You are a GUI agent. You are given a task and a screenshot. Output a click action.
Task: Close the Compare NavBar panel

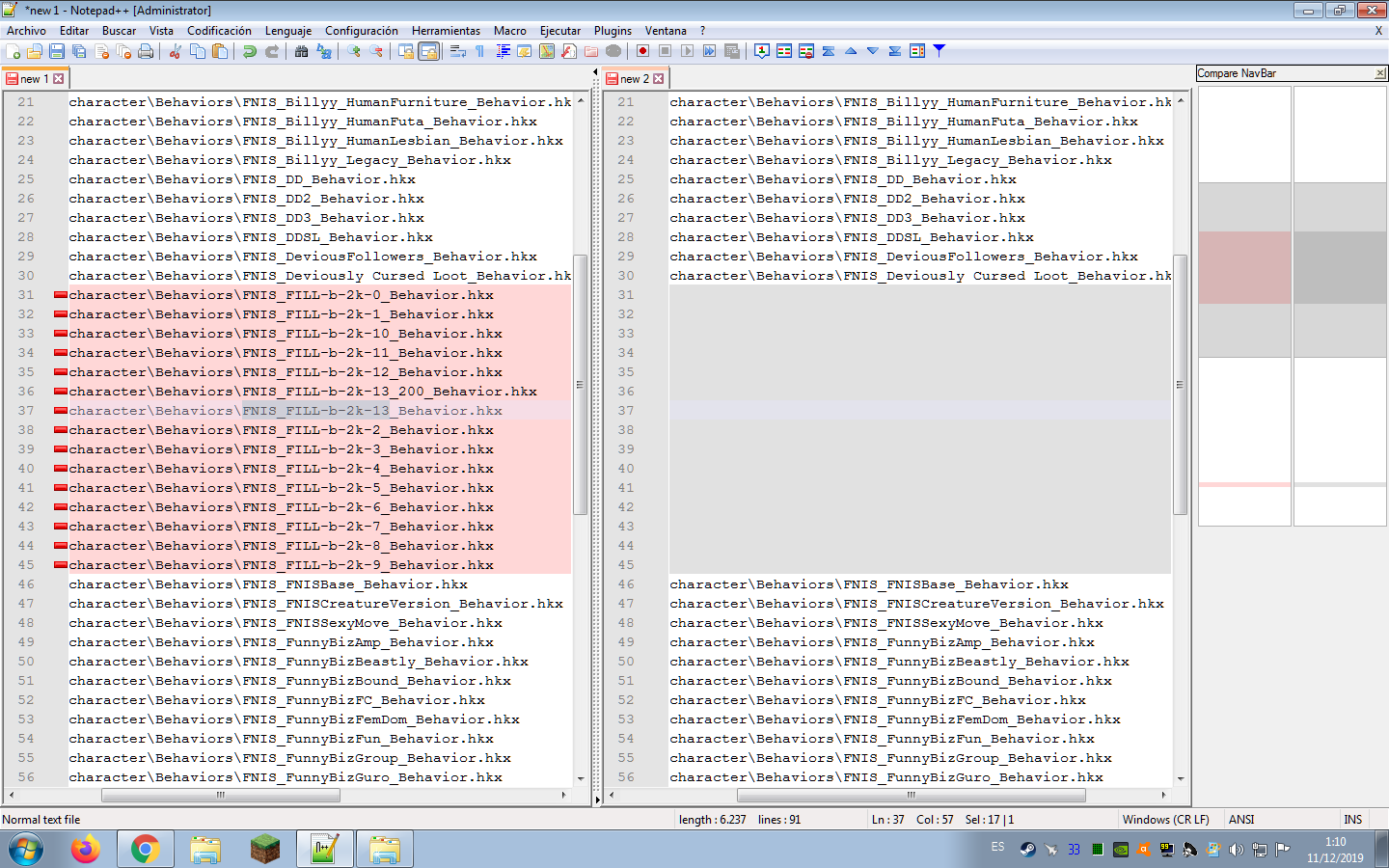[x=1380, y=73]
